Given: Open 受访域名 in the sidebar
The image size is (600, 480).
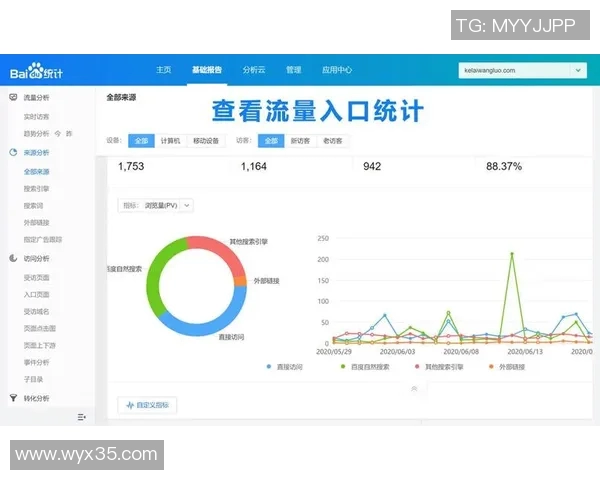Looking at the screenshot, I should [x=36, y=312].
